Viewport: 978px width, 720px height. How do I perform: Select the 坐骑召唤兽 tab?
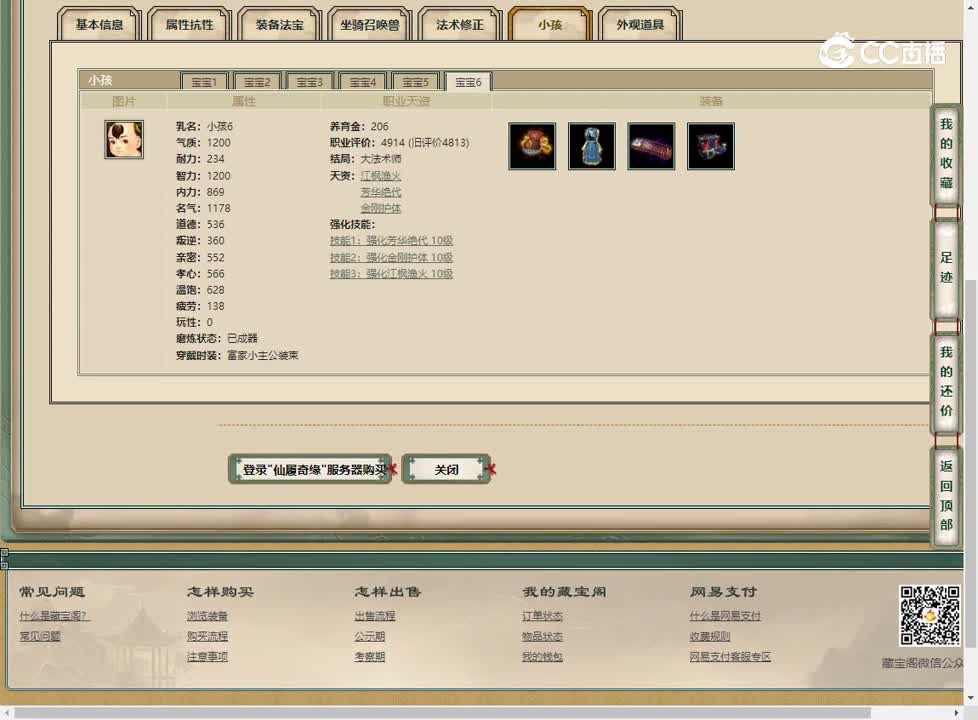[369, 24]
